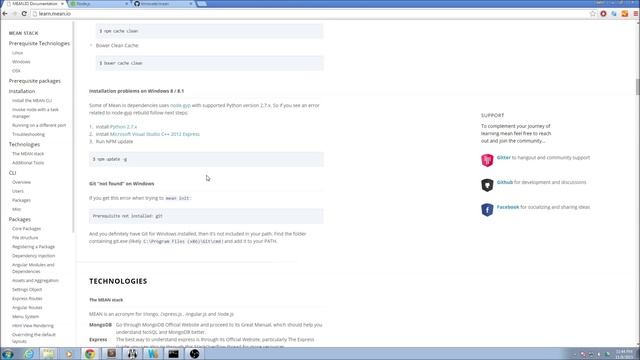Go to Assets and Aggregation in the sidebar
This screenshot has height=360, width=640.
point(36,281)
